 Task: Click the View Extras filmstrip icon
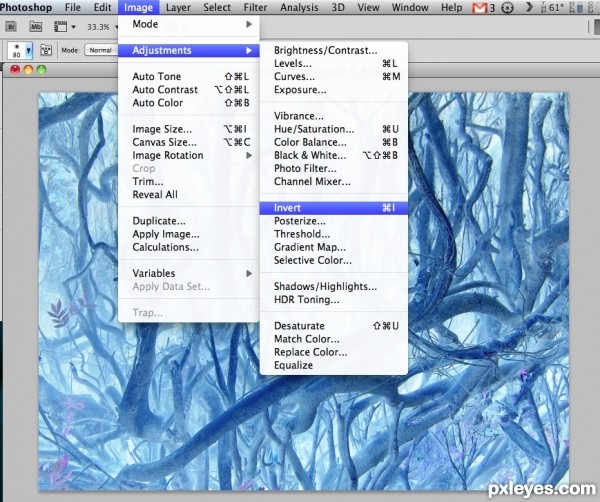tap(60, 26)
